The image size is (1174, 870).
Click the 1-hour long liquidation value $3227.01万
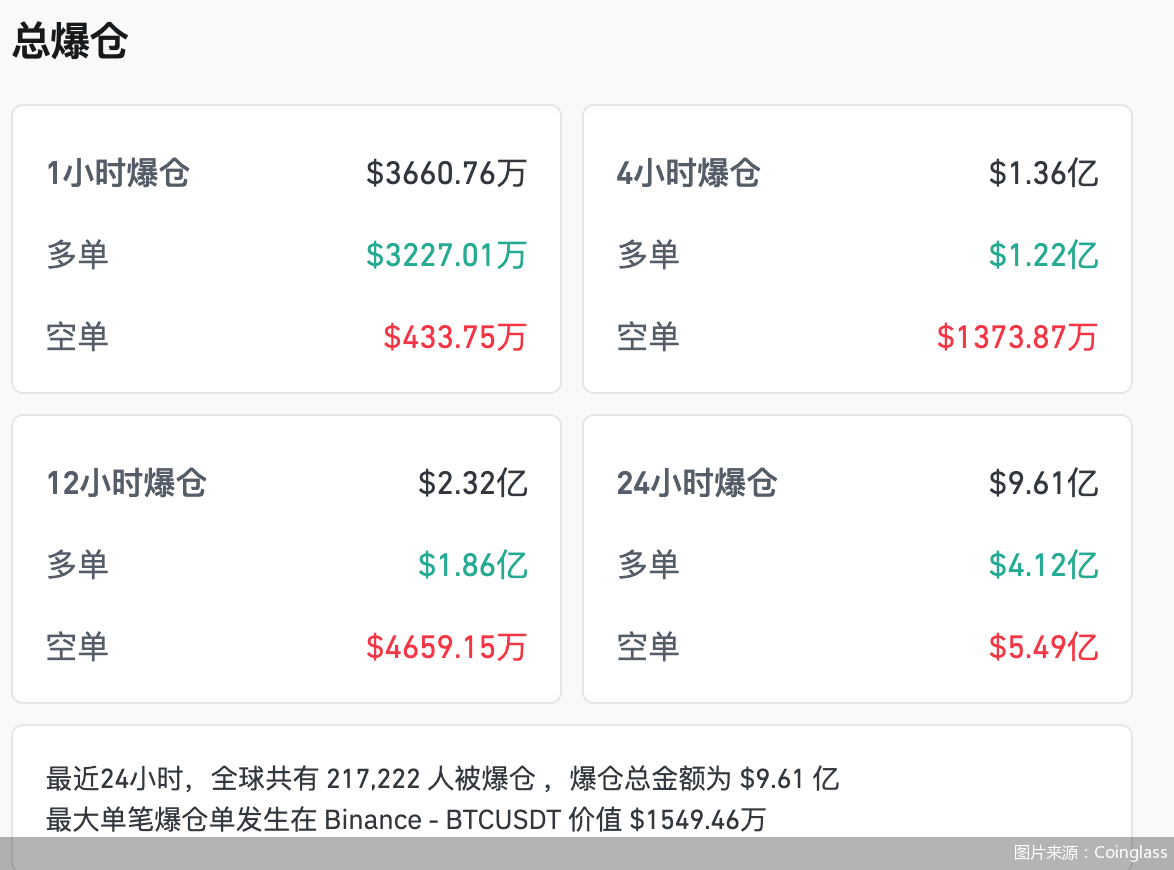446,255
